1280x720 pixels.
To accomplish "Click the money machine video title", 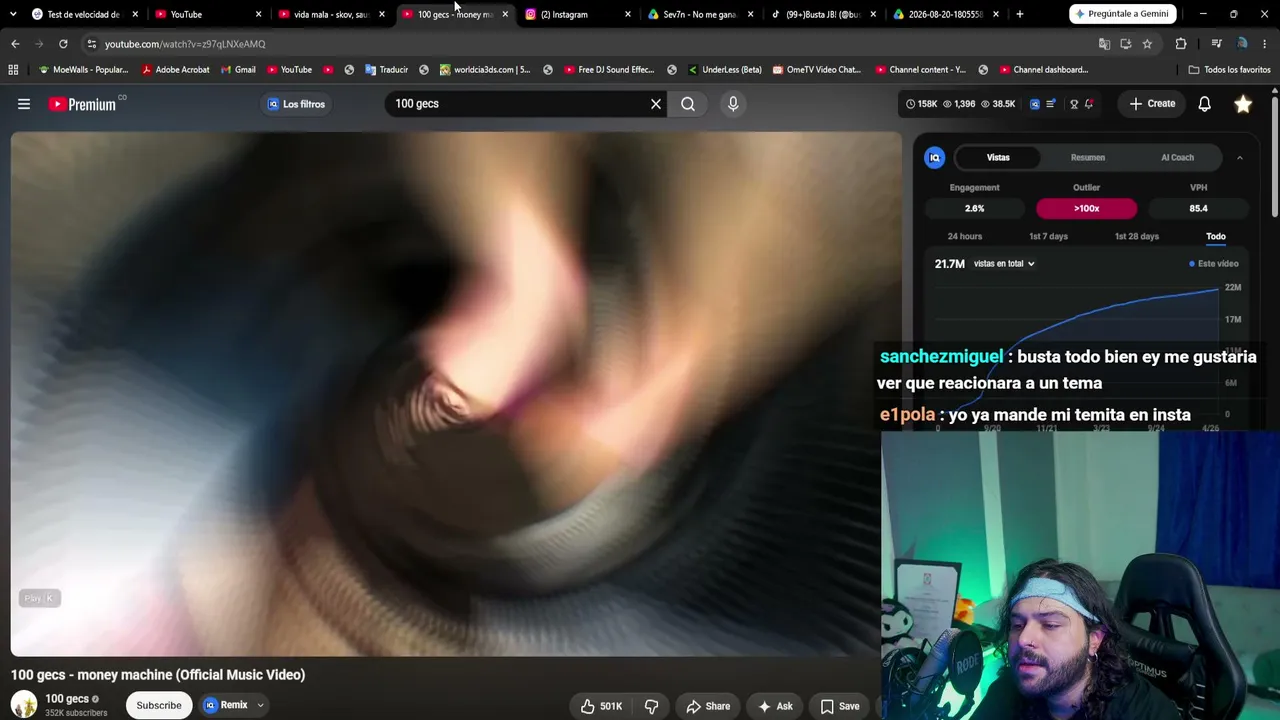I will 158,675.
